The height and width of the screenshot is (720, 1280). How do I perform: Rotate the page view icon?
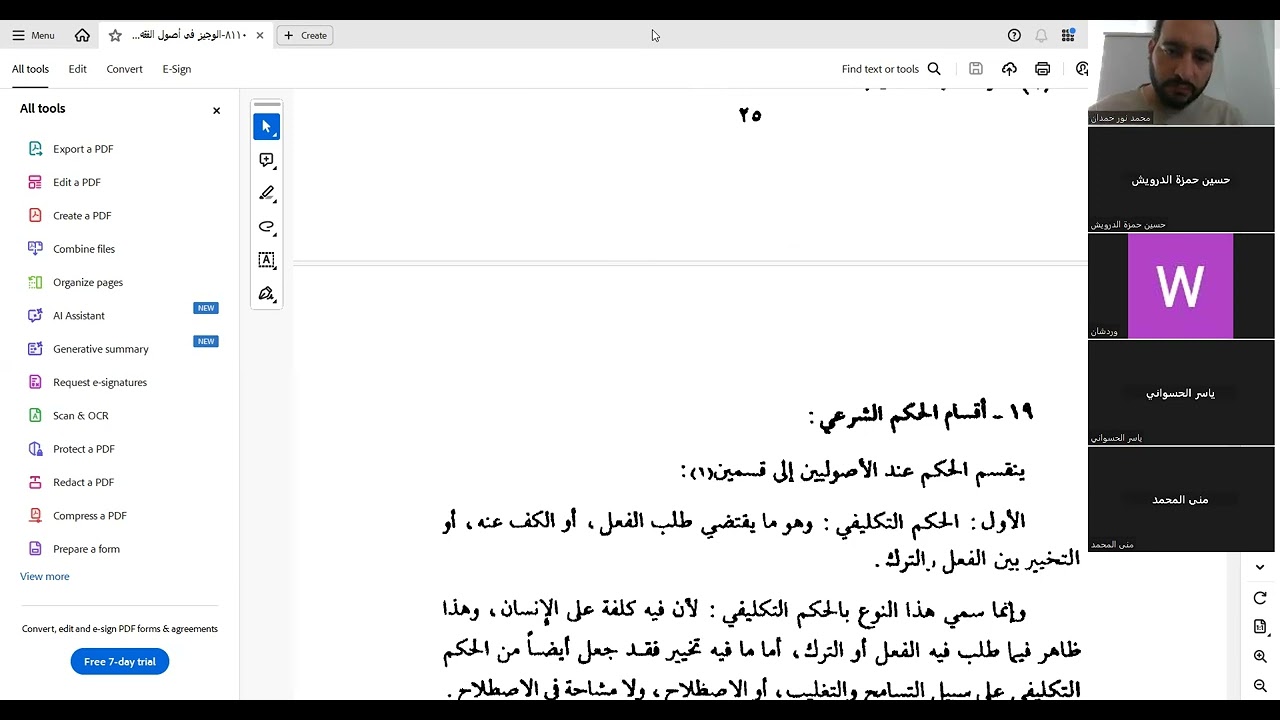coord(1260,598)
